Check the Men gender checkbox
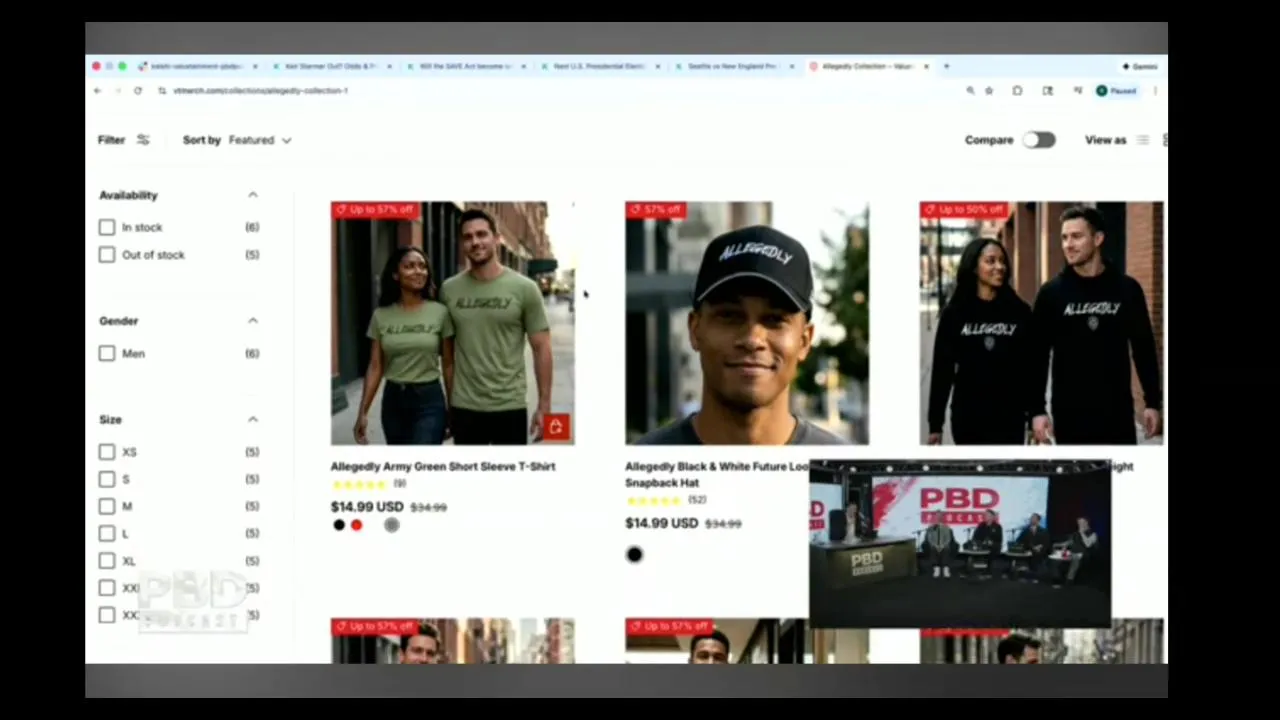 coord(107,353)
